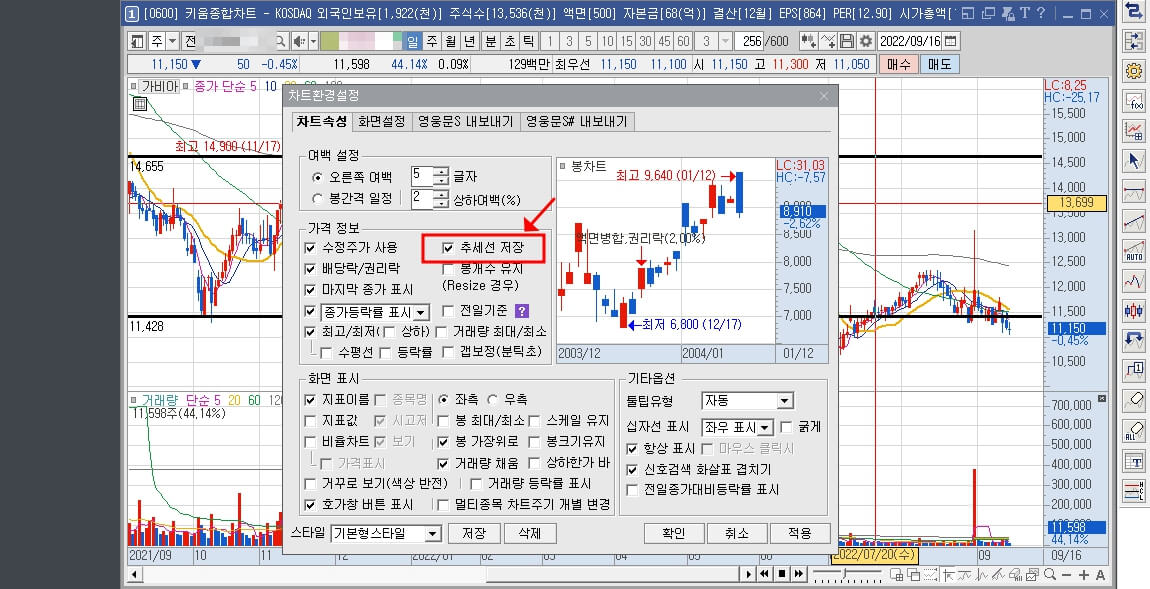Select the 분 minute period button

[x=491, y=41]
